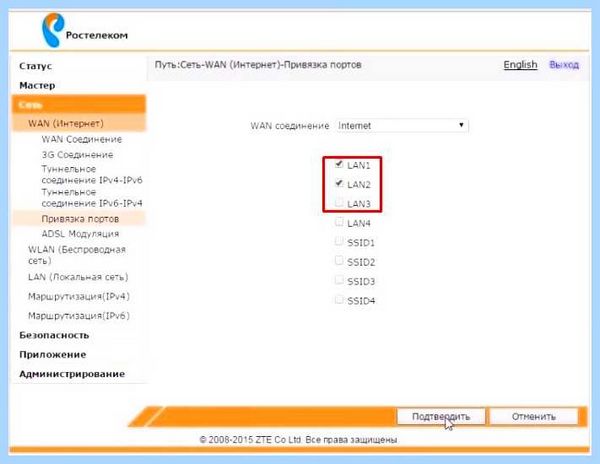Uncheck the LAN1 checkbox
This screenshot has width=600, height=464.
pos(339,164)
